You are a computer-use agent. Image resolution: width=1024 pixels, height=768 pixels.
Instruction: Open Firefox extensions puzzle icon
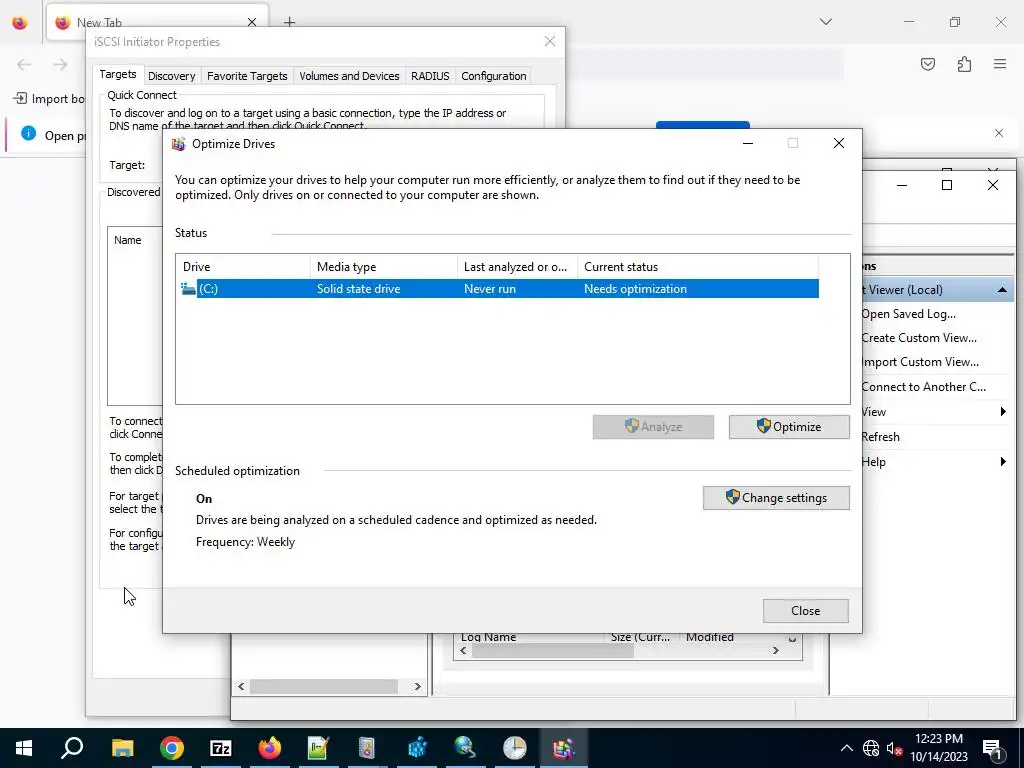(964, 64)
